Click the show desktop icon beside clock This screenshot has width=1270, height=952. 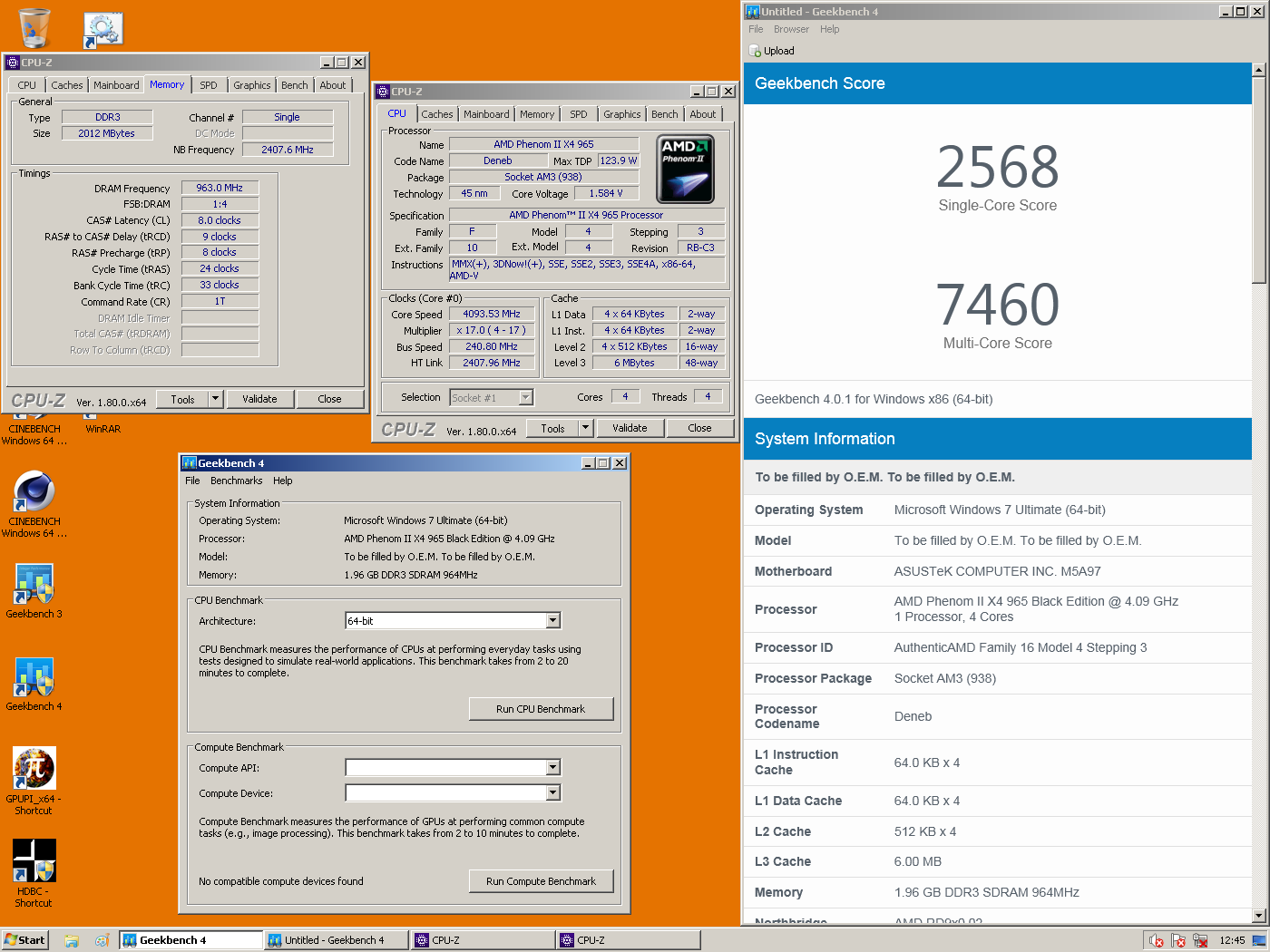[x=1259, y=940]
